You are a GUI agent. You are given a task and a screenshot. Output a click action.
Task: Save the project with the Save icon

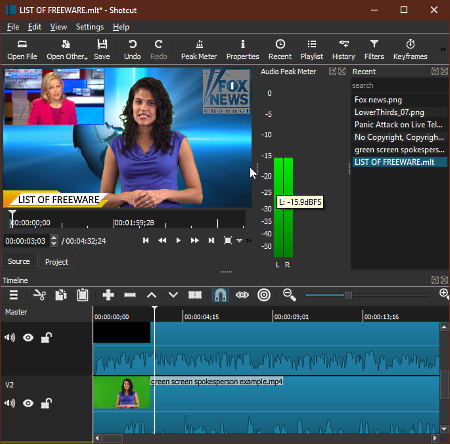(x=102, y=50)
